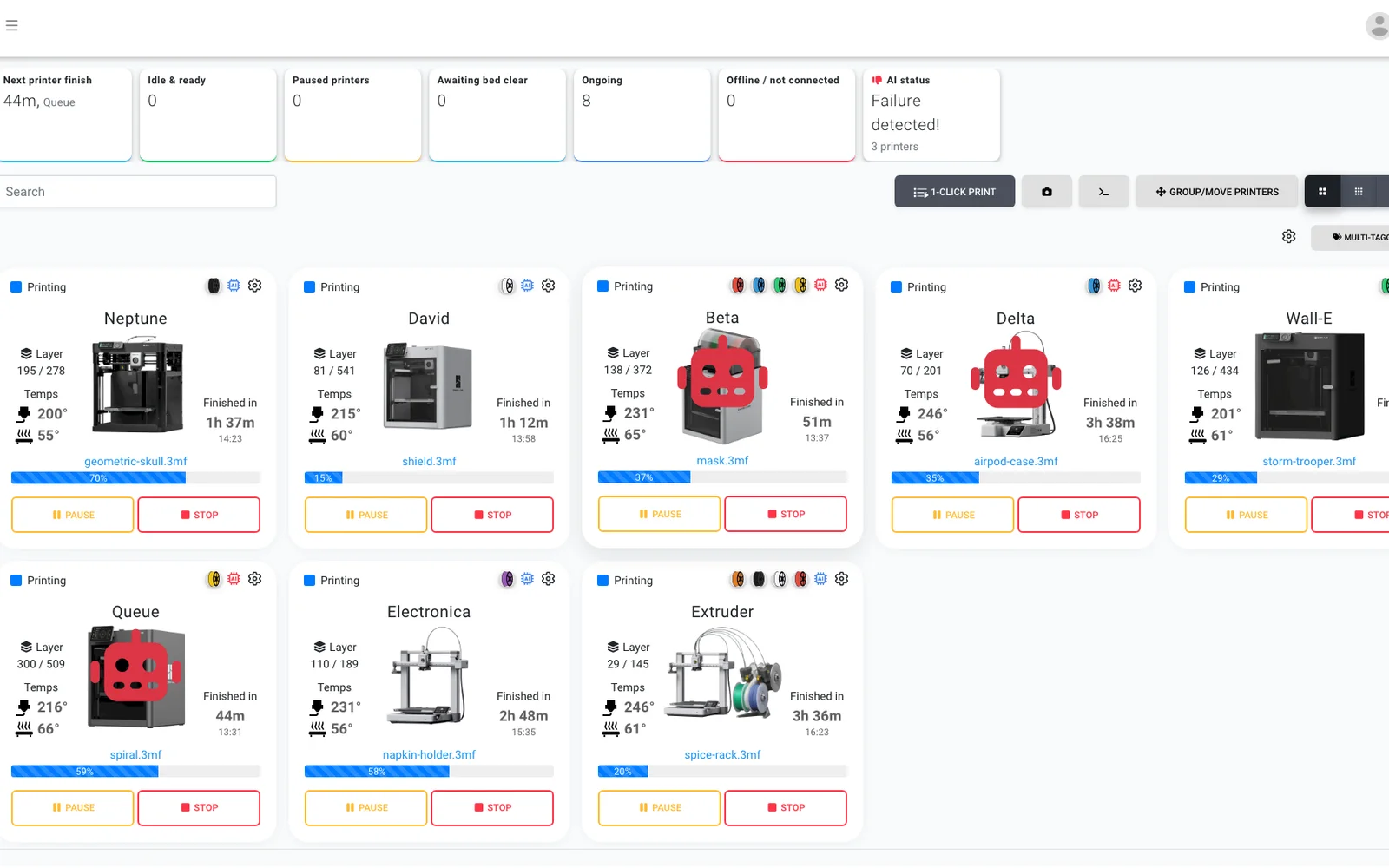1389x868 pixels.
Task: Stop the Queue printer print
Action: point(199,807)
